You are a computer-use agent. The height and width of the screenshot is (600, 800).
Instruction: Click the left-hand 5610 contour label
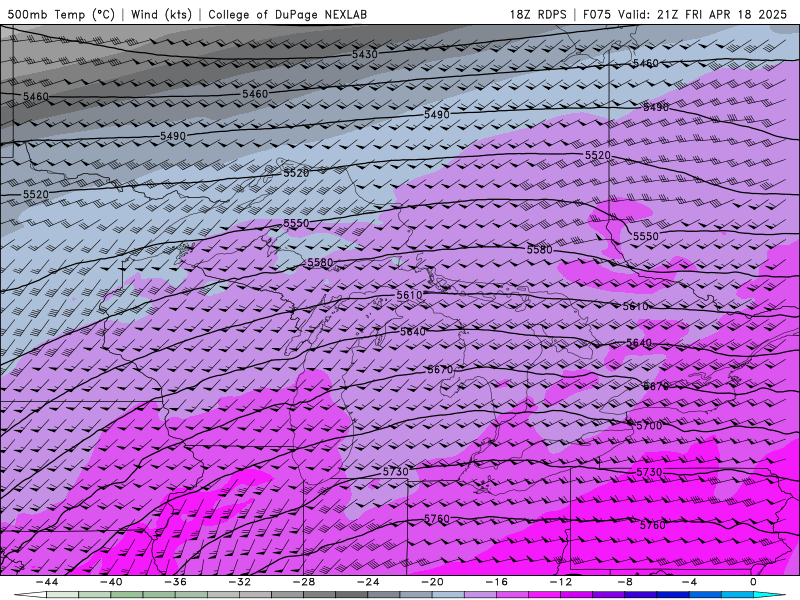(x=409, y=295)
